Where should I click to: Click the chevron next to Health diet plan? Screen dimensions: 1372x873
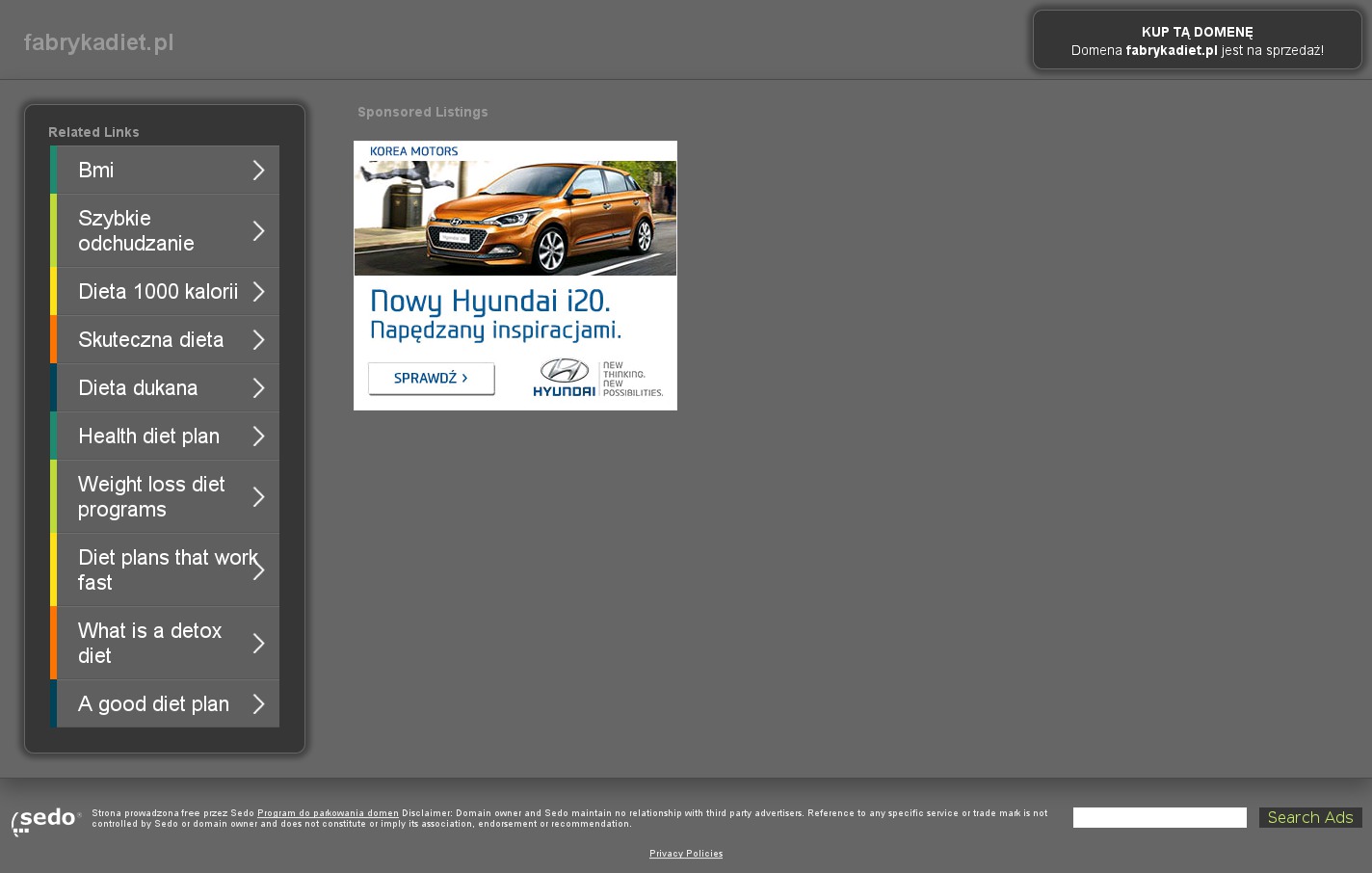tap(258, 436)
